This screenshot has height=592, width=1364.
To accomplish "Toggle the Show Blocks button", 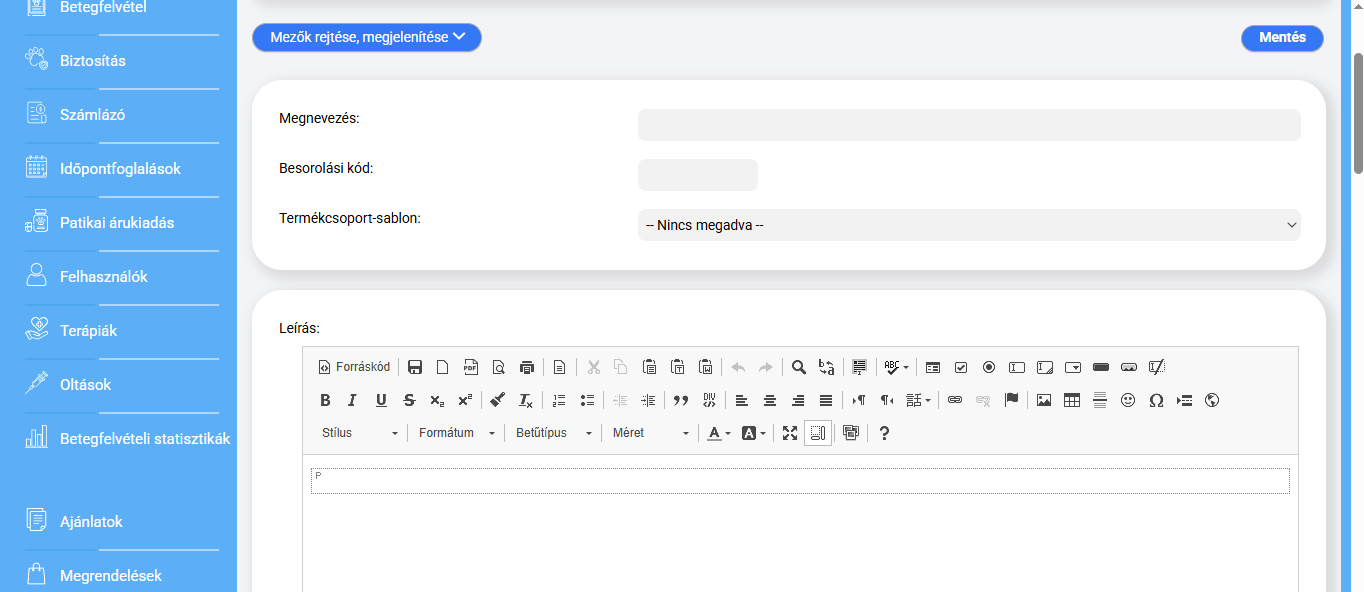I will (x=818, y=433).
